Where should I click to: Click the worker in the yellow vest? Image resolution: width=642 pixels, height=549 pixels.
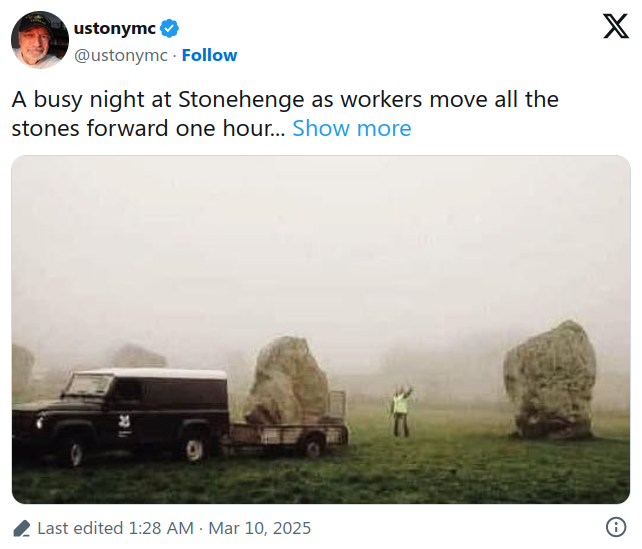pyautogui.click(x=401, y=409)
